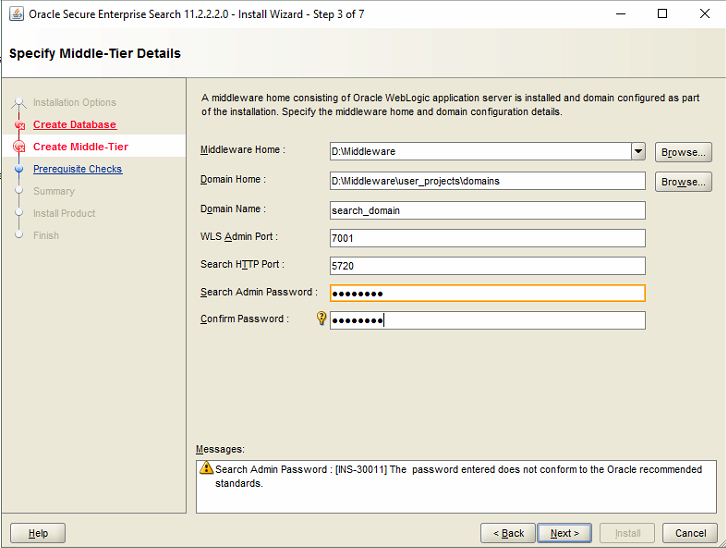
Task: Click the lightbulb hint icon beside Confirm Password
Action: click(321, 318)
